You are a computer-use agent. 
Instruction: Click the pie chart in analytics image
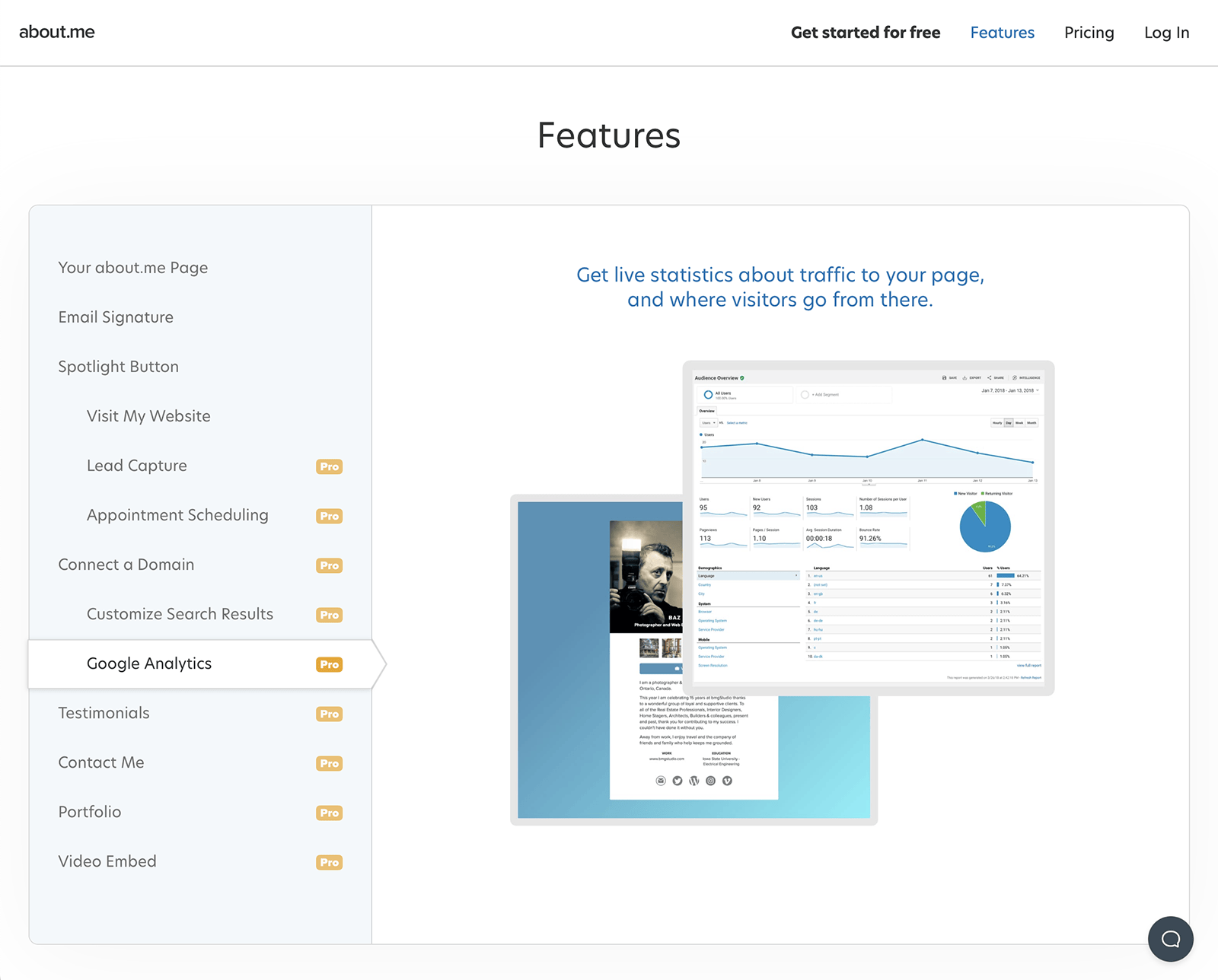coord(985,527)
